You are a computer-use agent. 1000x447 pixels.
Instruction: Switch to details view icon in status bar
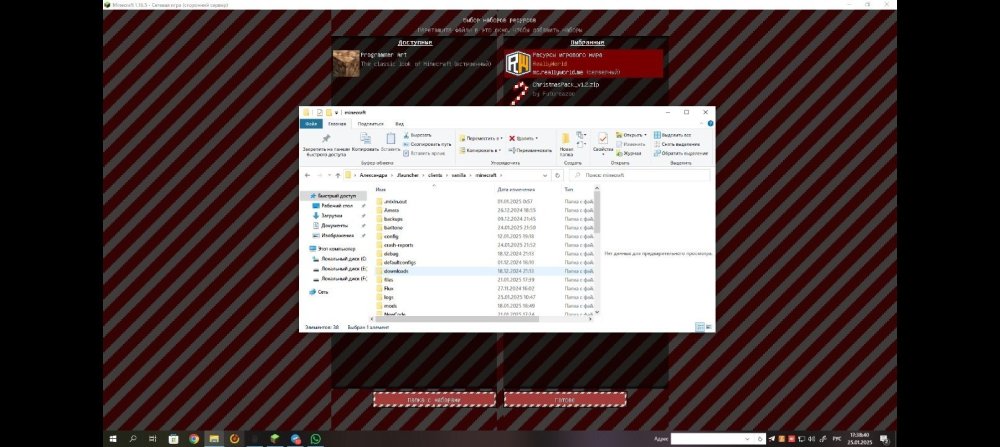tap(700, 327)
